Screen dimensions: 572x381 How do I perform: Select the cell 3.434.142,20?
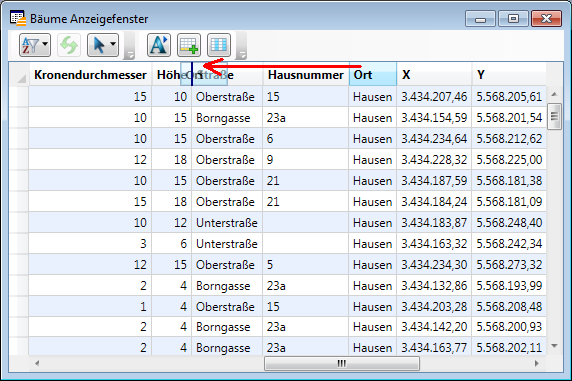pos(434,327)
